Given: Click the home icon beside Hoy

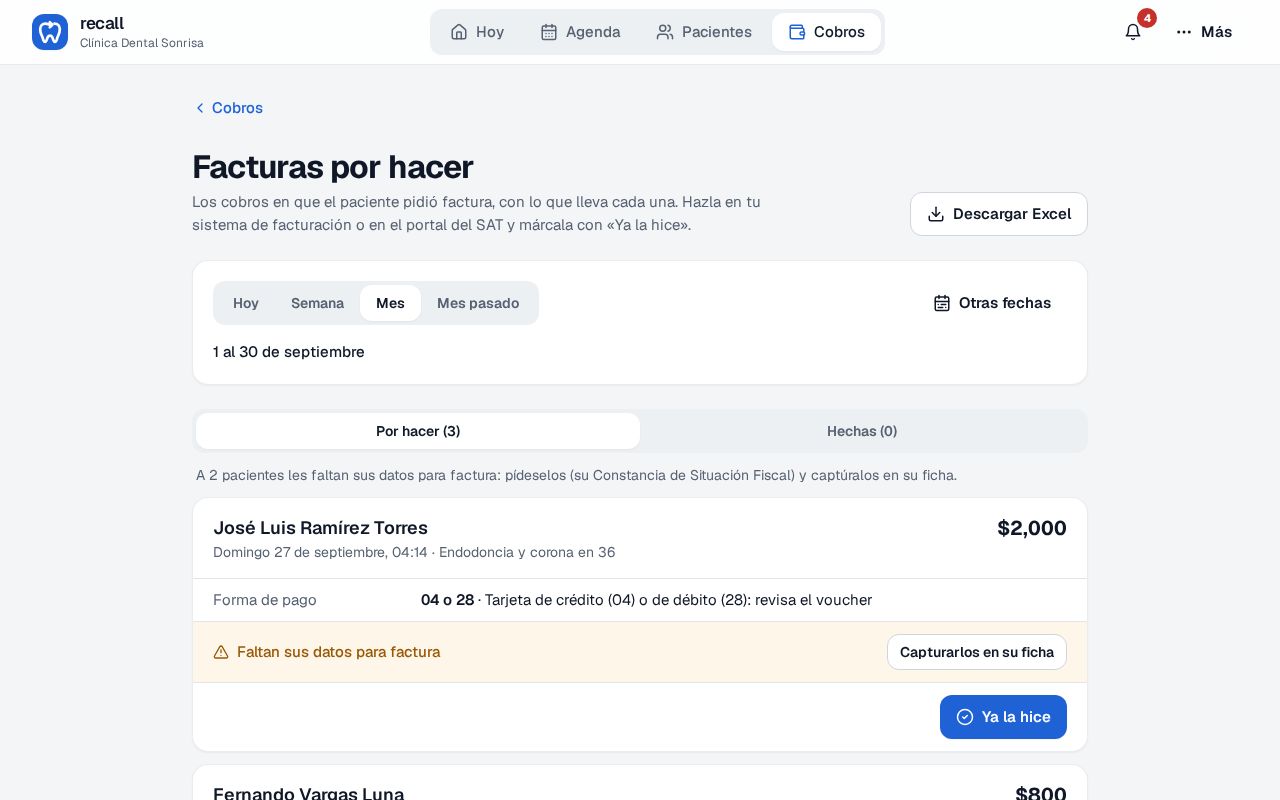Looking at the screenshot, I should [x=459, y=32].
